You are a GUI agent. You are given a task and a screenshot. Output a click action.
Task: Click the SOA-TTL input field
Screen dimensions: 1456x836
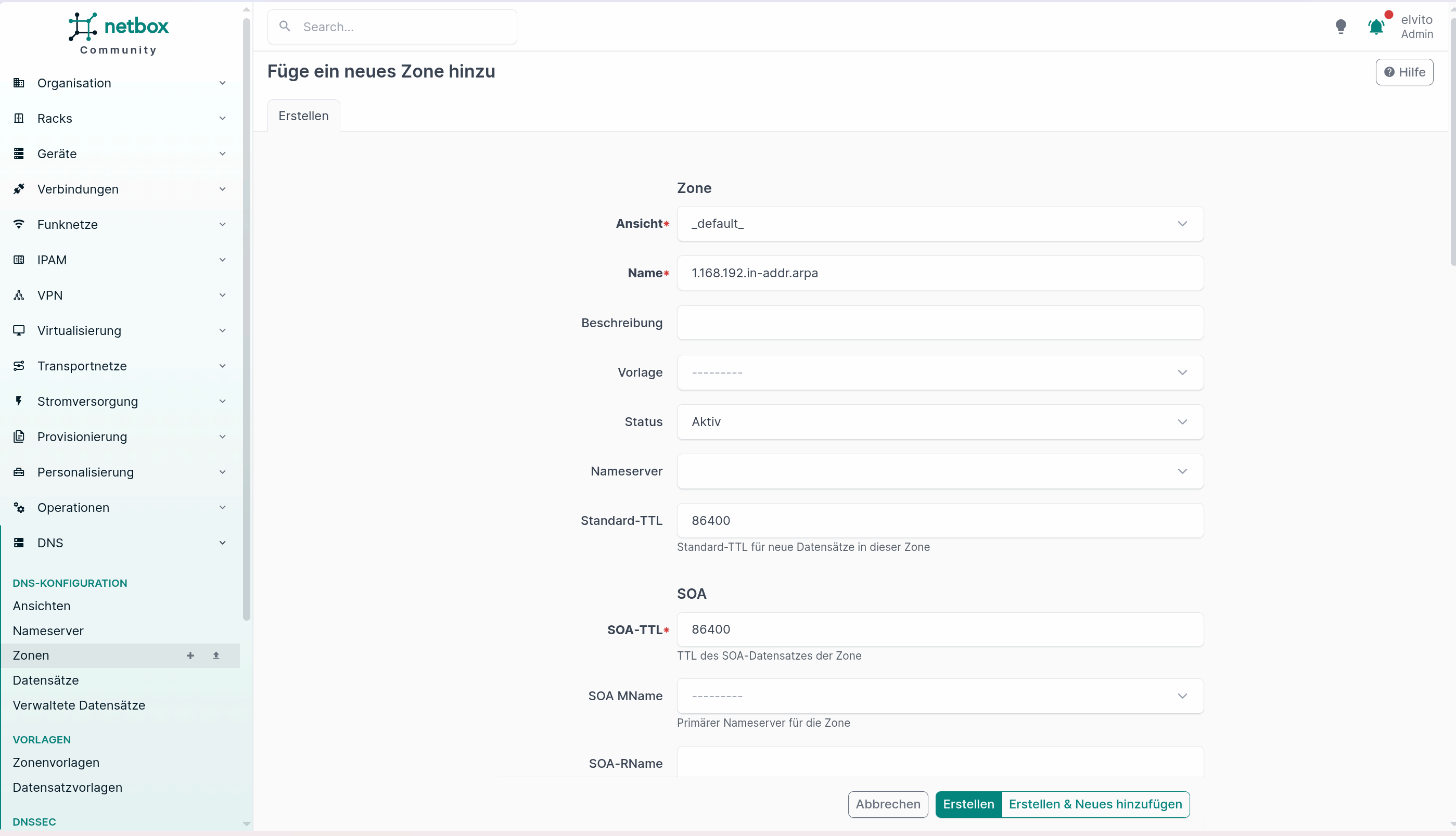(x=940, y=630)
